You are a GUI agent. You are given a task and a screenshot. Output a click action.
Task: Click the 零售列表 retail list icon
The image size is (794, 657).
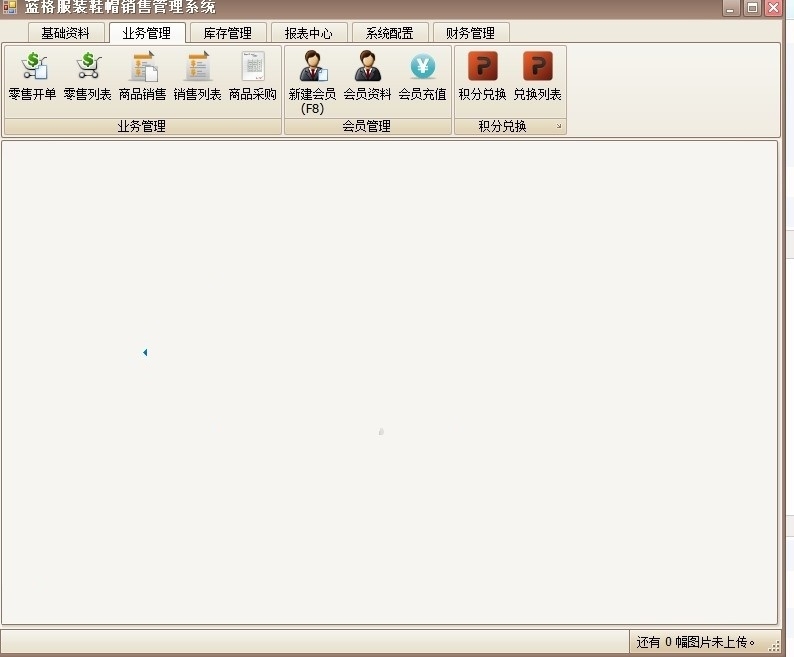(87, 76)
